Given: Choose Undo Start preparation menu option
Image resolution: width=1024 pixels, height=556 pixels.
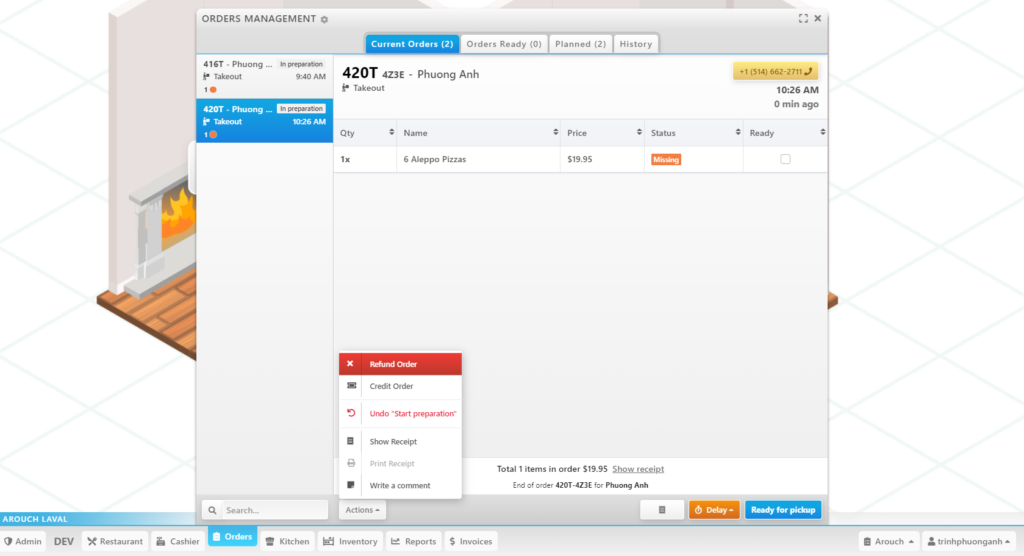Looking at the screenshot, I should [x=412, y=413].
